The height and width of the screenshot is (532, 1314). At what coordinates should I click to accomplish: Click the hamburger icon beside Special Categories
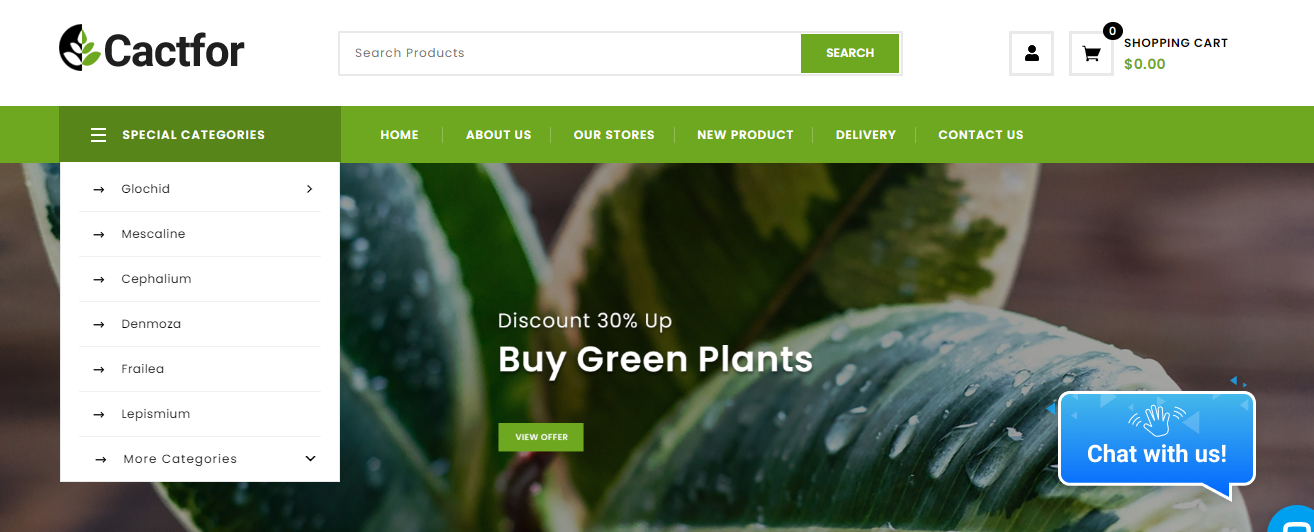98,135
